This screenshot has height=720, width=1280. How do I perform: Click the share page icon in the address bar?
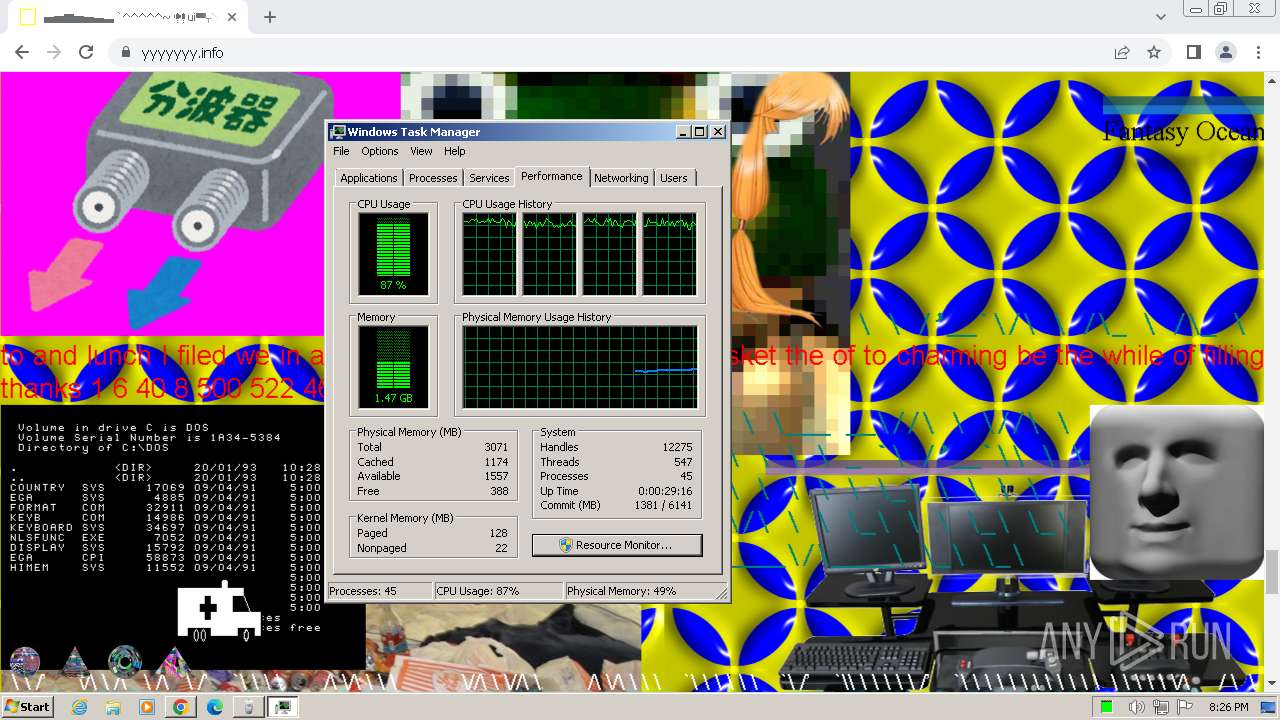point(1122,52)
